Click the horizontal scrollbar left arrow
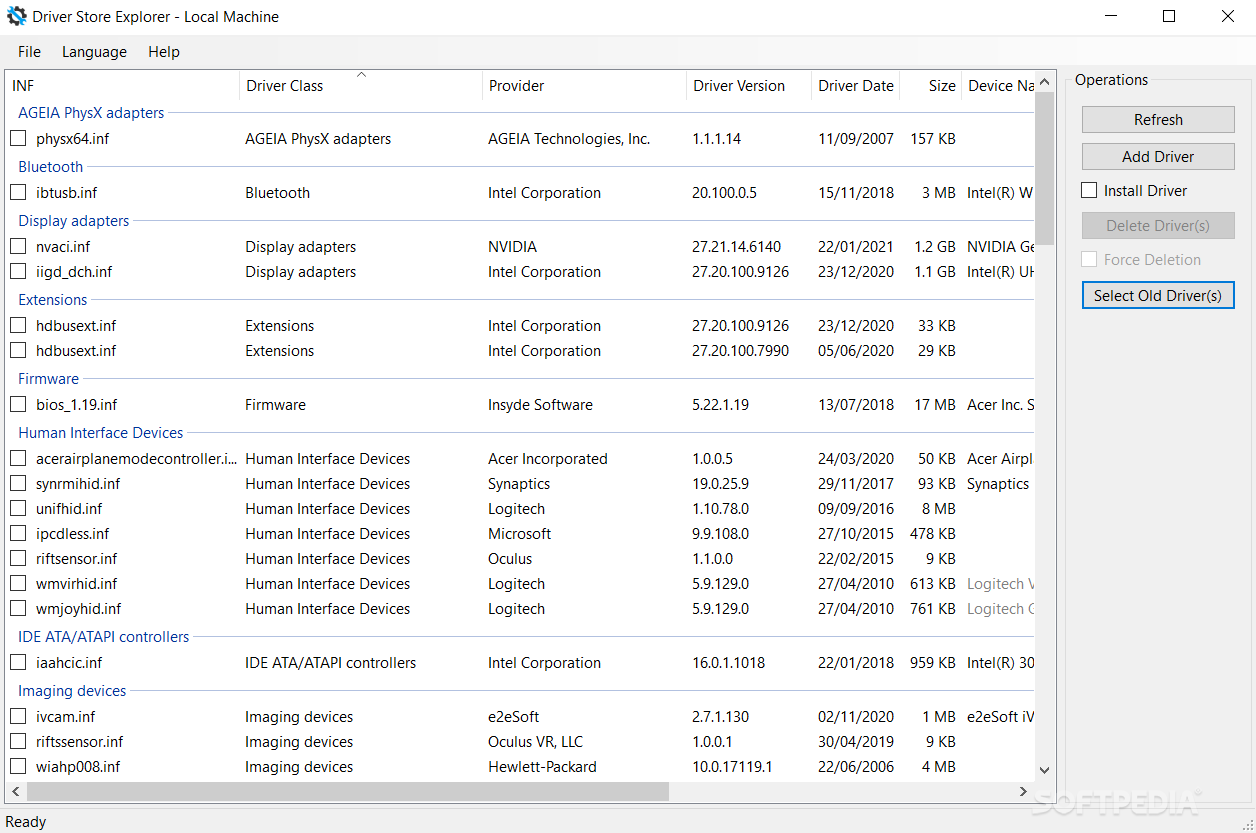The image size is (1256, 833). pos(16,791)
